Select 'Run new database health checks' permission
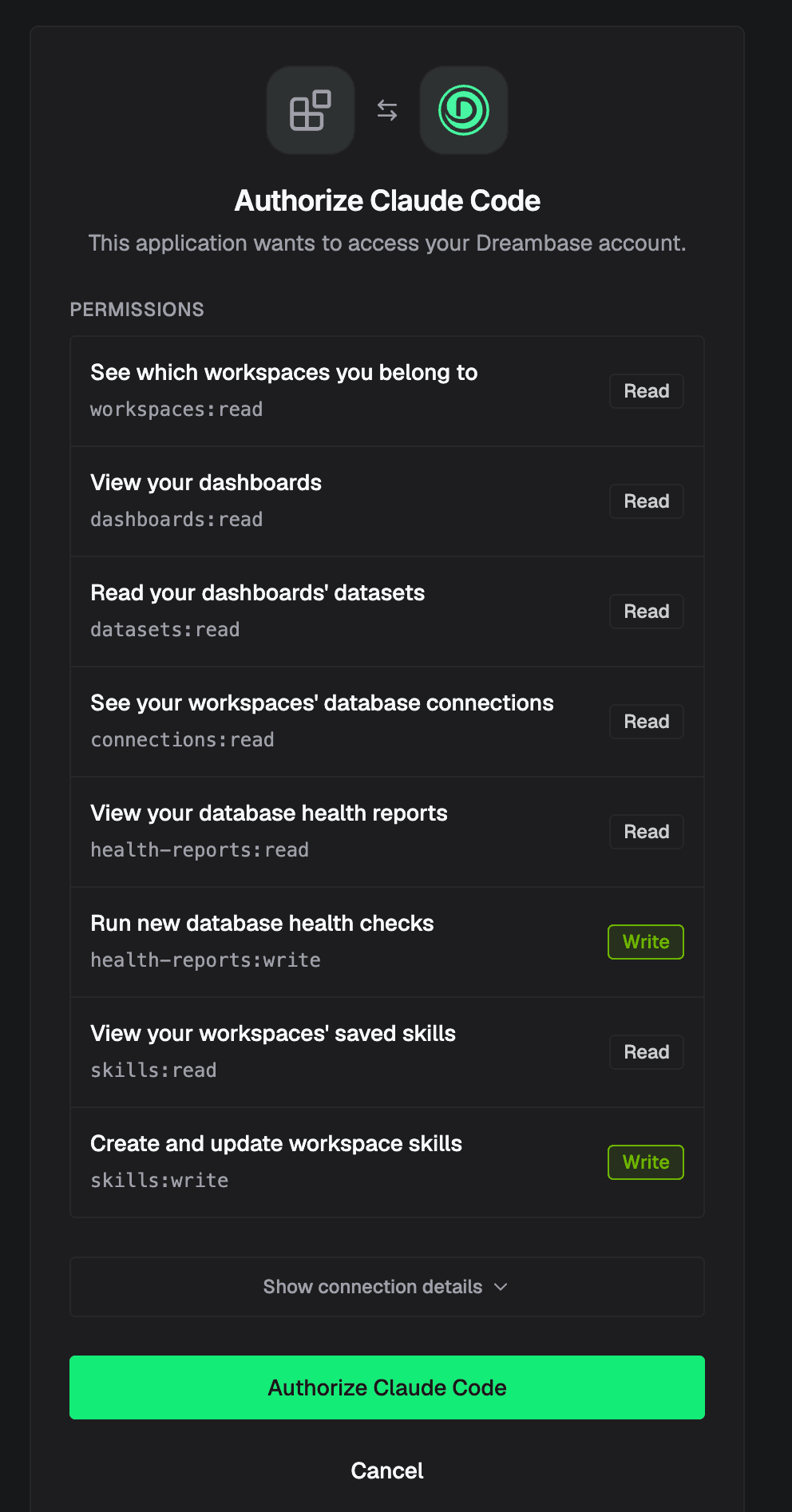 [x=387, y=942]
